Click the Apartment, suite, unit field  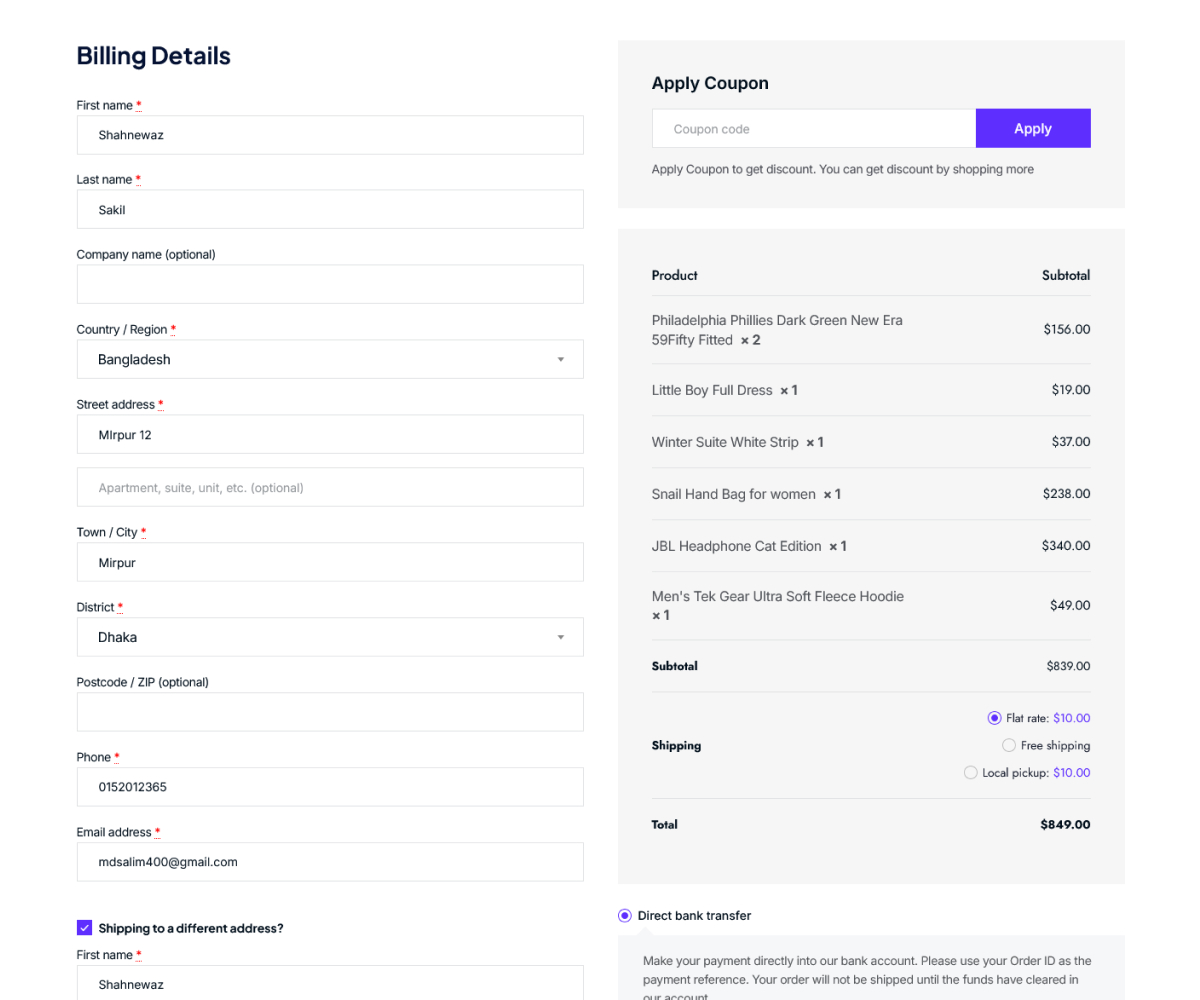coord(329,488)
